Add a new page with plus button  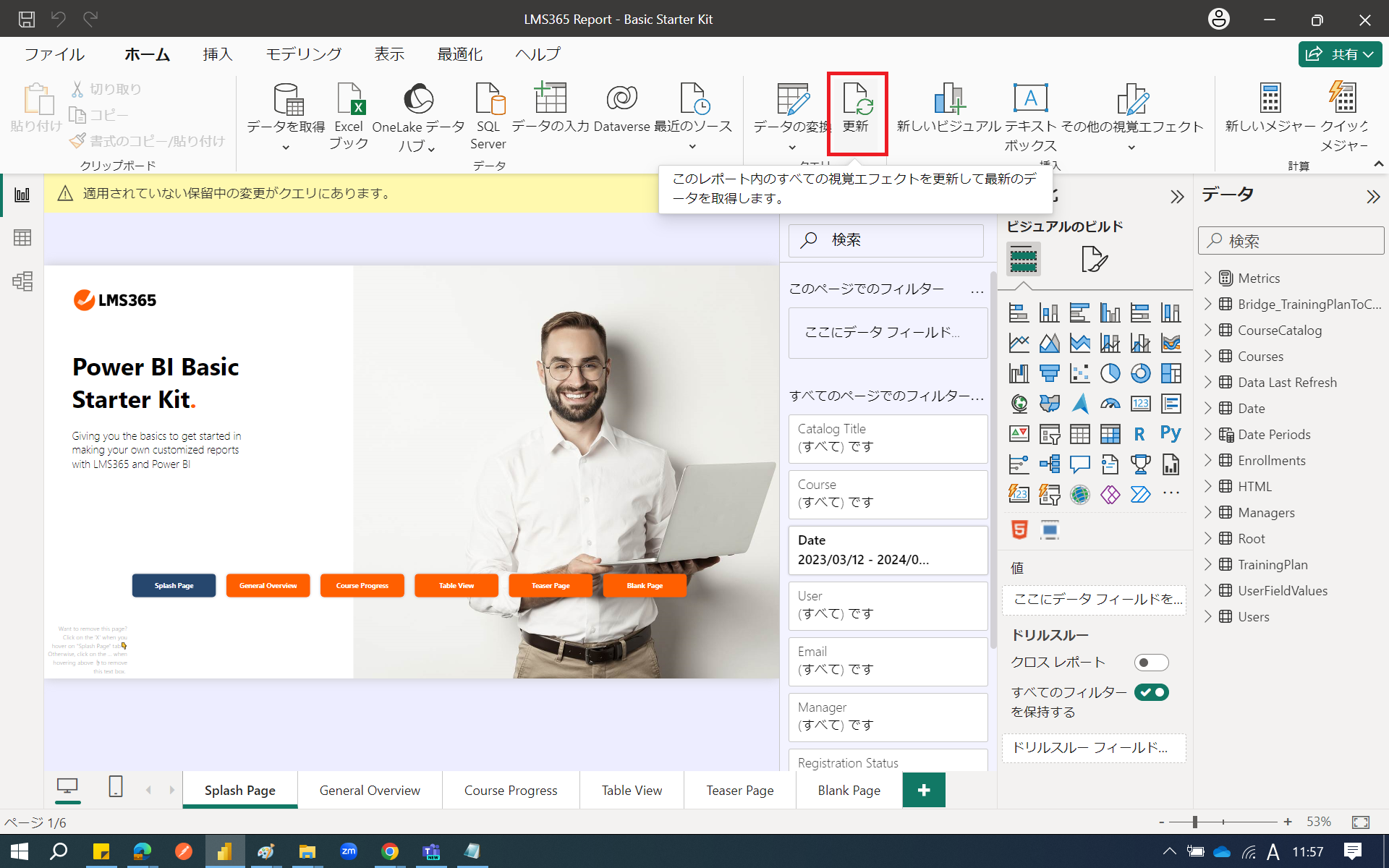pos(924,790)
